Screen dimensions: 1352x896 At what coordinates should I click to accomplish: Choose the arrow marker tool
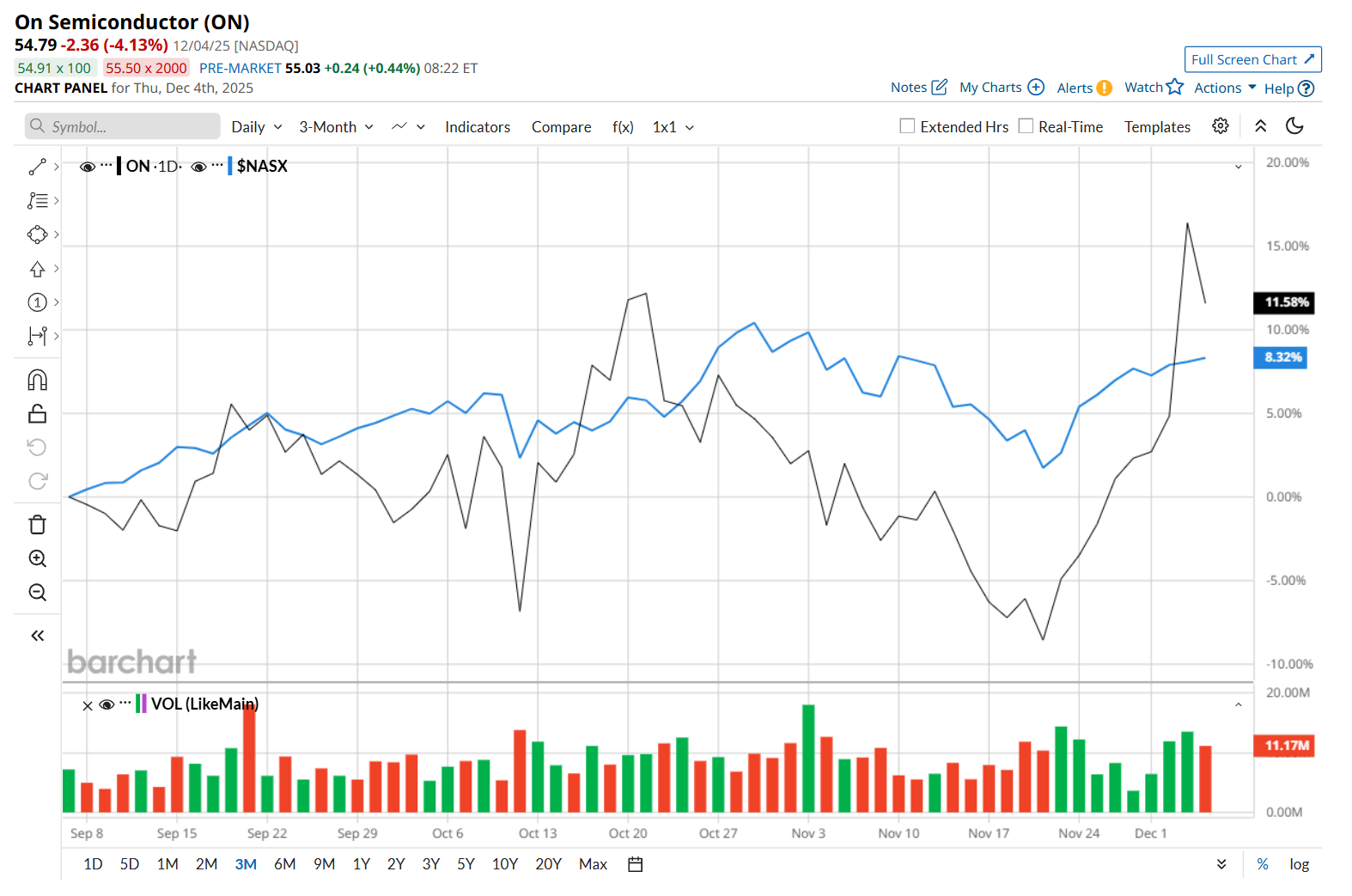[x=37, y=269]
